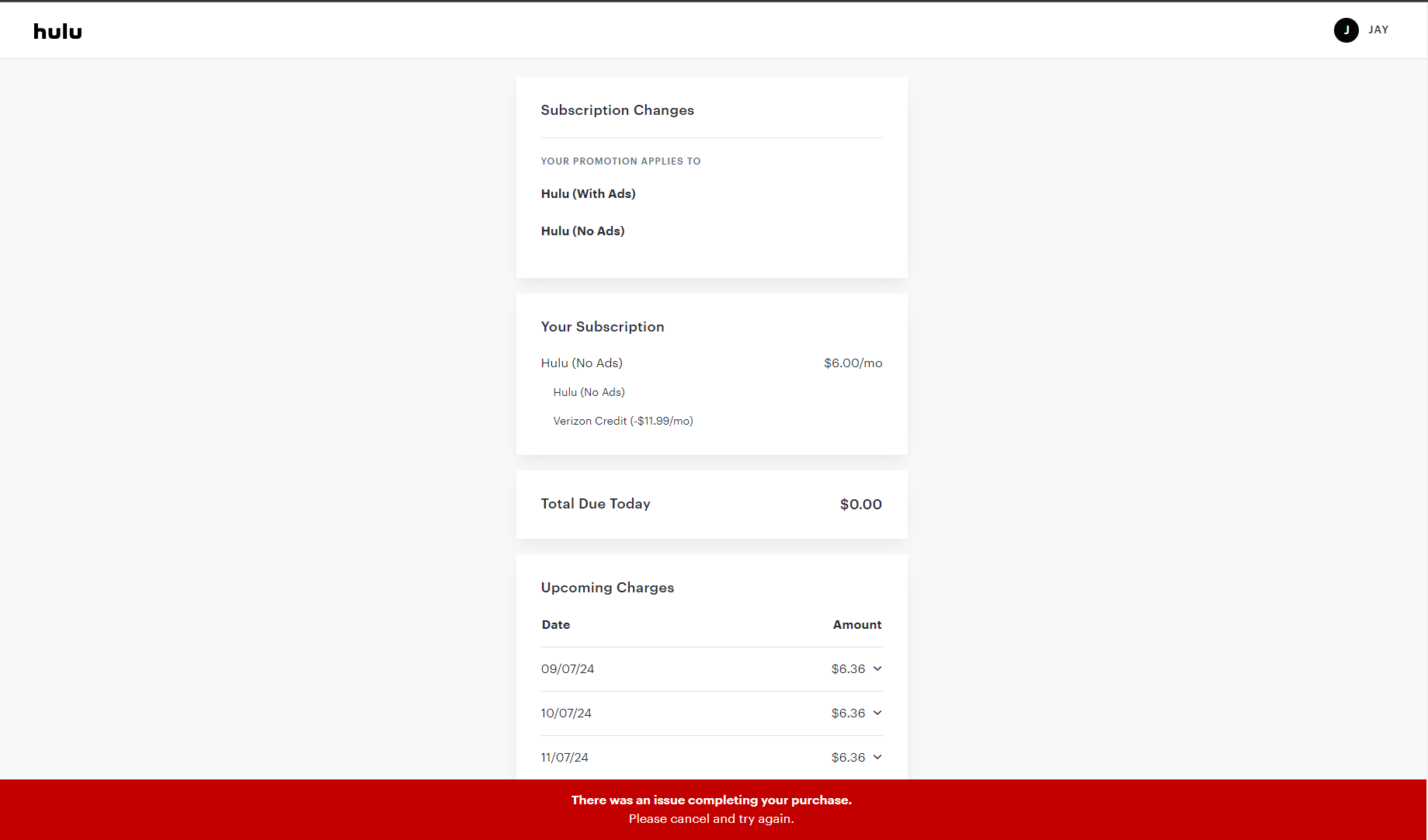1428x840 pixels.
Task: Click the 11/07/24 date entry
Action: 565,758
